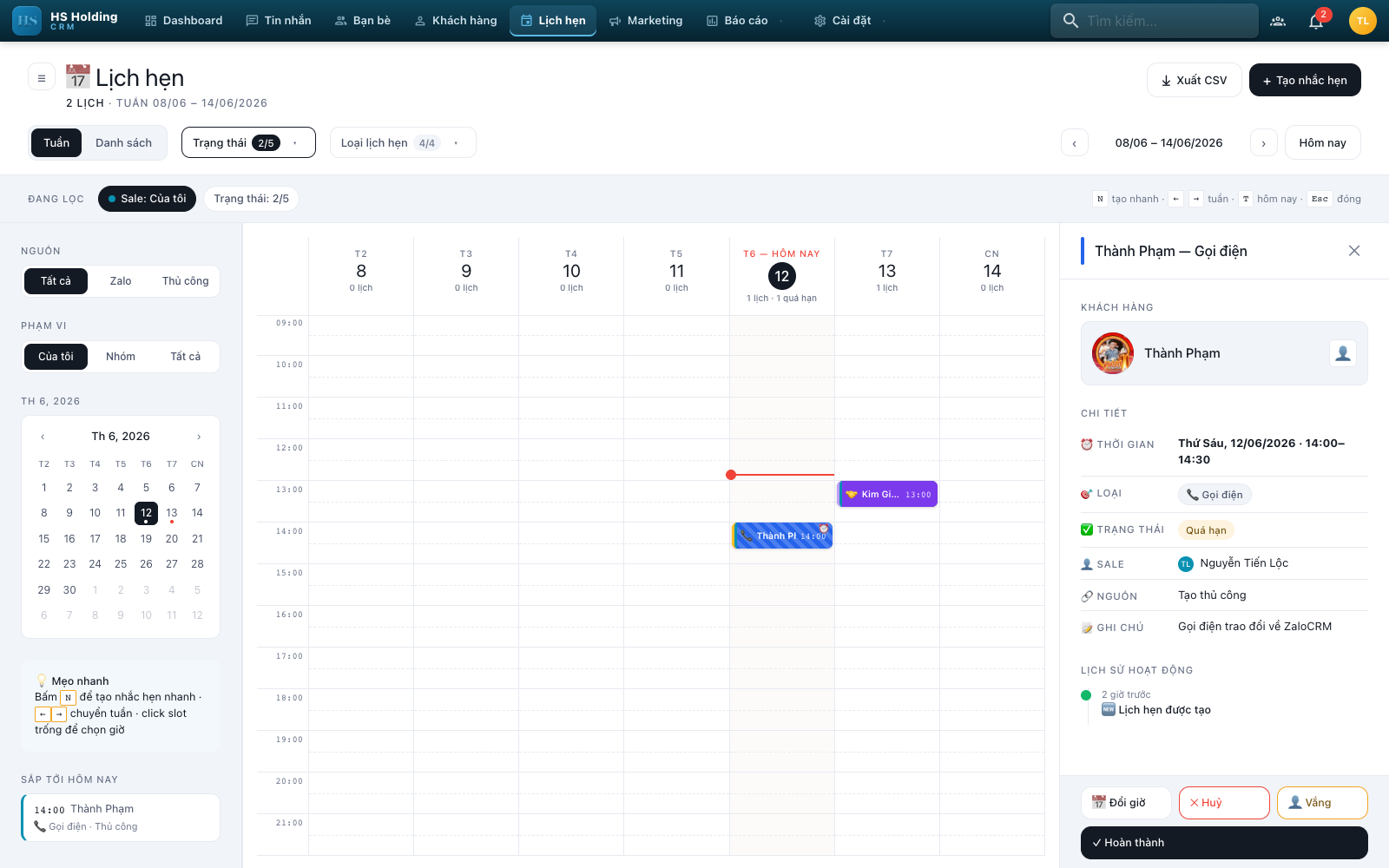
Task: Expand Báo cáo menu arrow
Action: click(x=781, y=21)
